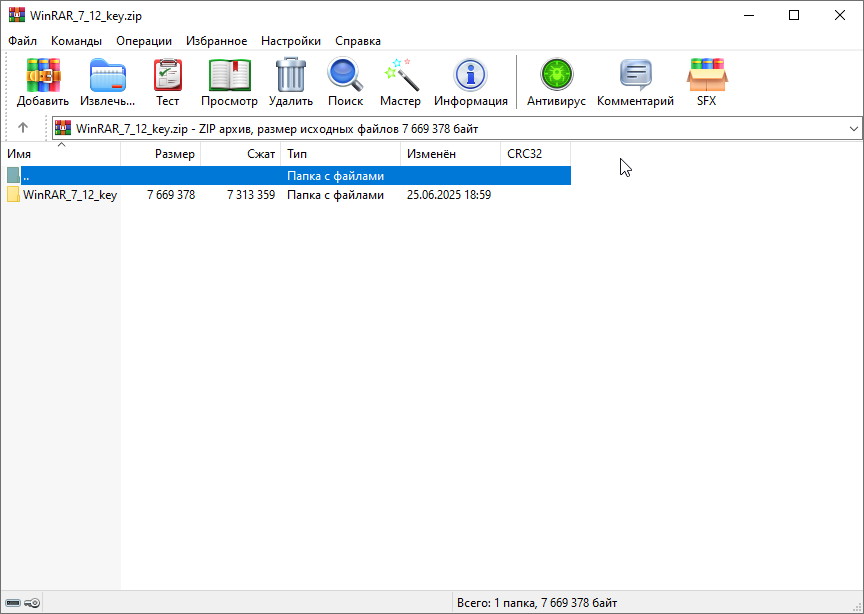Expand the address bar dropdown arrow
The width and height of the screenshot is (864, 614).
(x=854, y=128)
